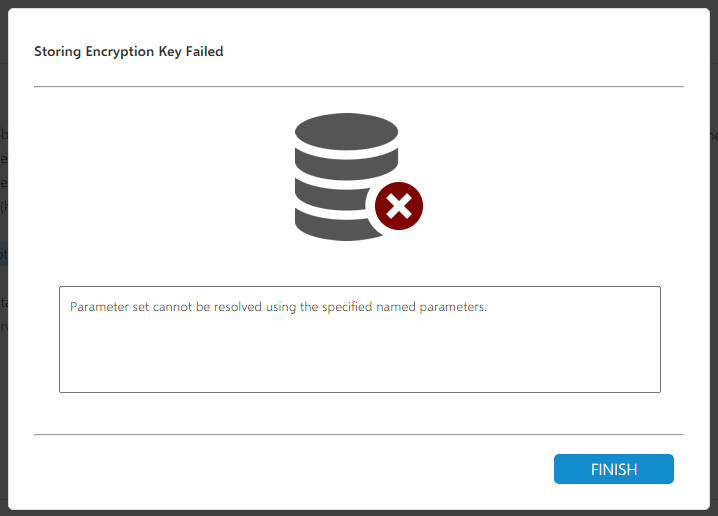Viewport: 718px width, 516px height.
Task: Click the "Storing Encryption Key Failed" dialog title
Action: tap(128, 51)
